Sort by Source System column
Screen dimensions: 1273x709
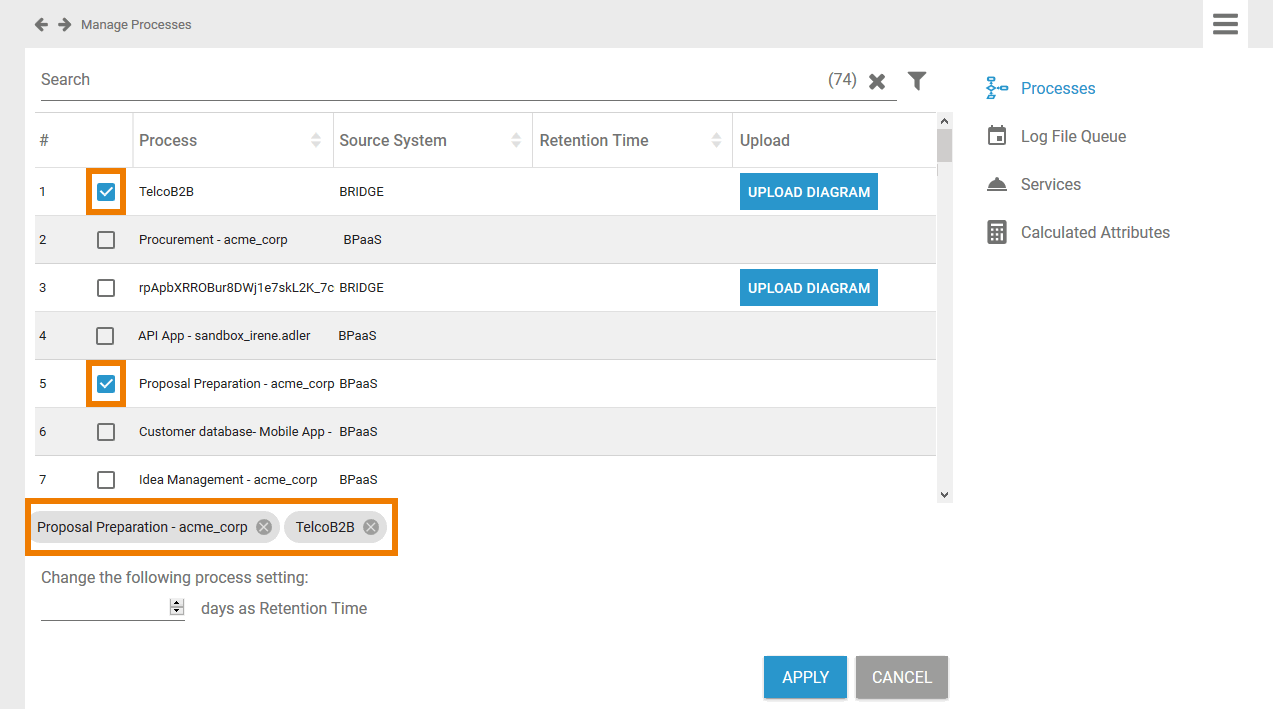pyautogui.click(x=516, y=141)
